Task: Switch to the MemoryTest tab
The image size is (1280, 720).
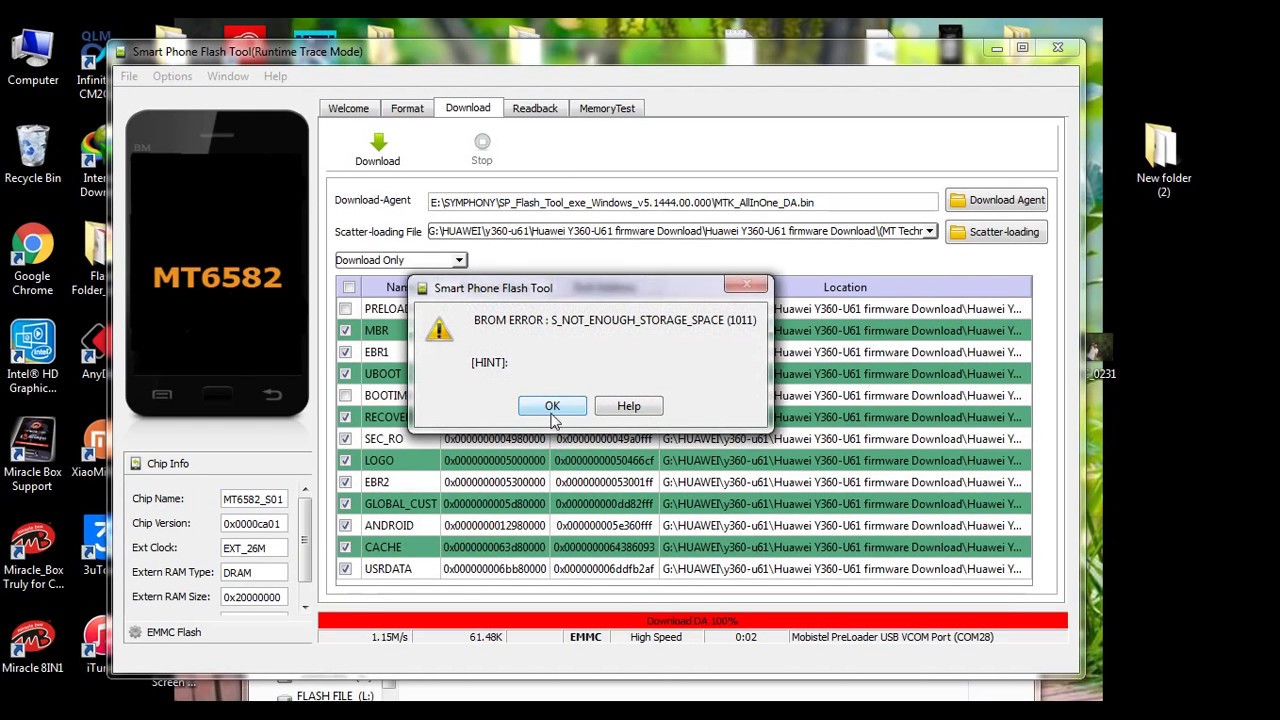Action: (607, 108)
